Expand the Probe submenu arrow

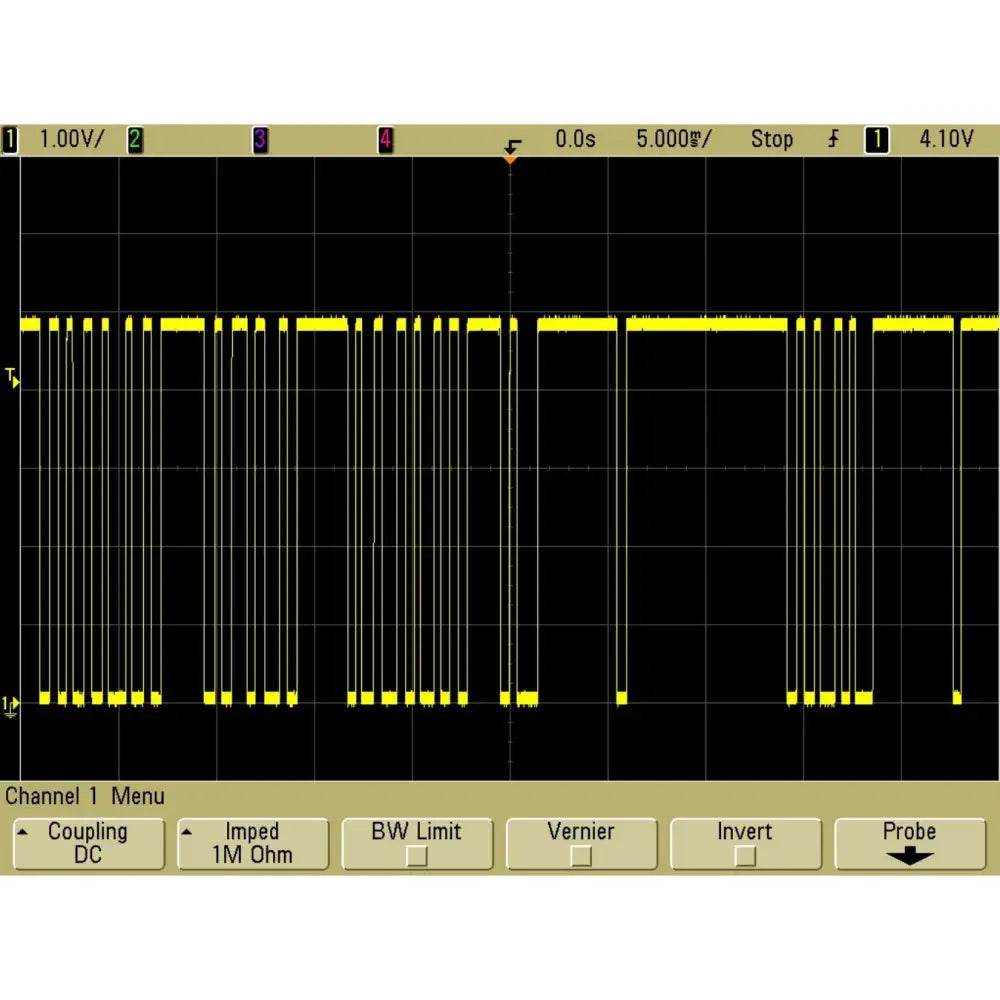(909, 856)
